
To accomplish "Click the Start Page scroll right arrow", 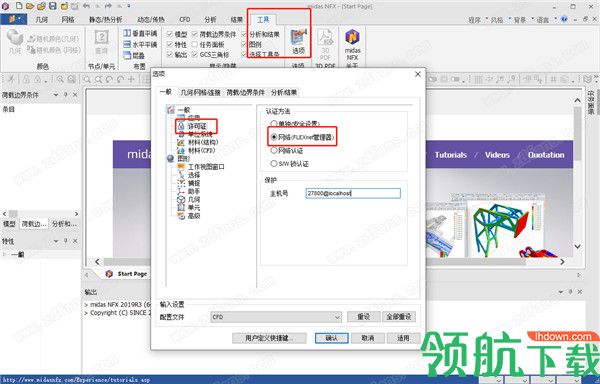I will point(562,262).
